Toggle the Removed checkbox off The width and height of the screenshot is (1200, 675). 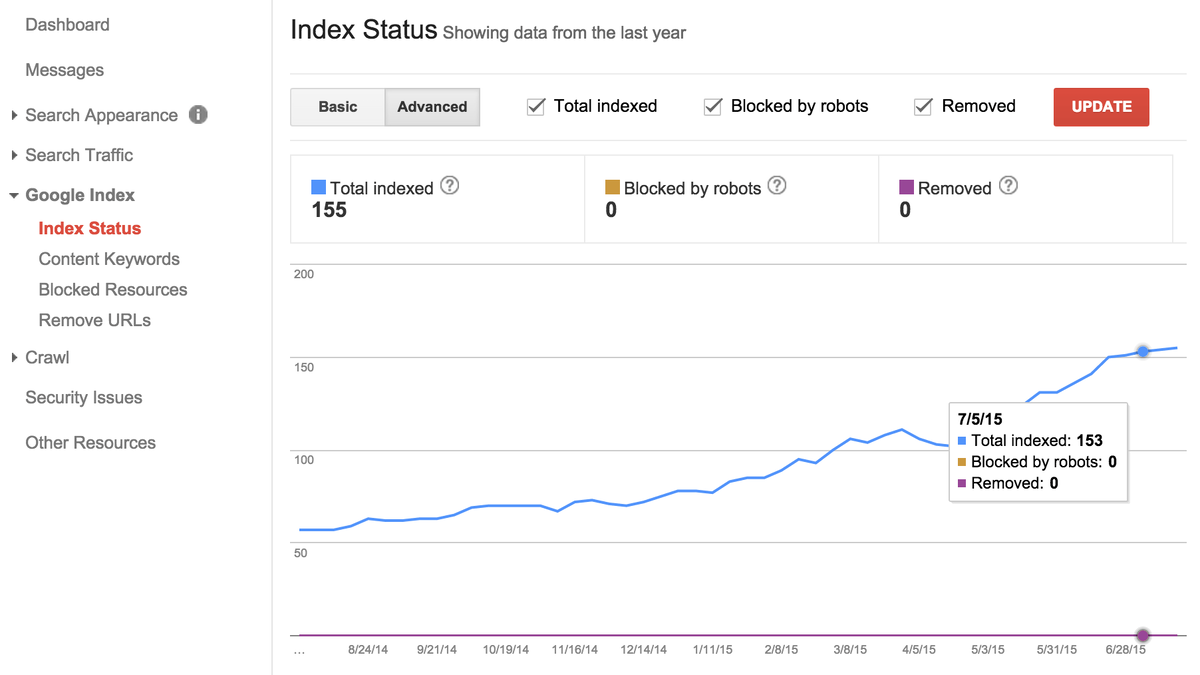[x=922, y=106]
